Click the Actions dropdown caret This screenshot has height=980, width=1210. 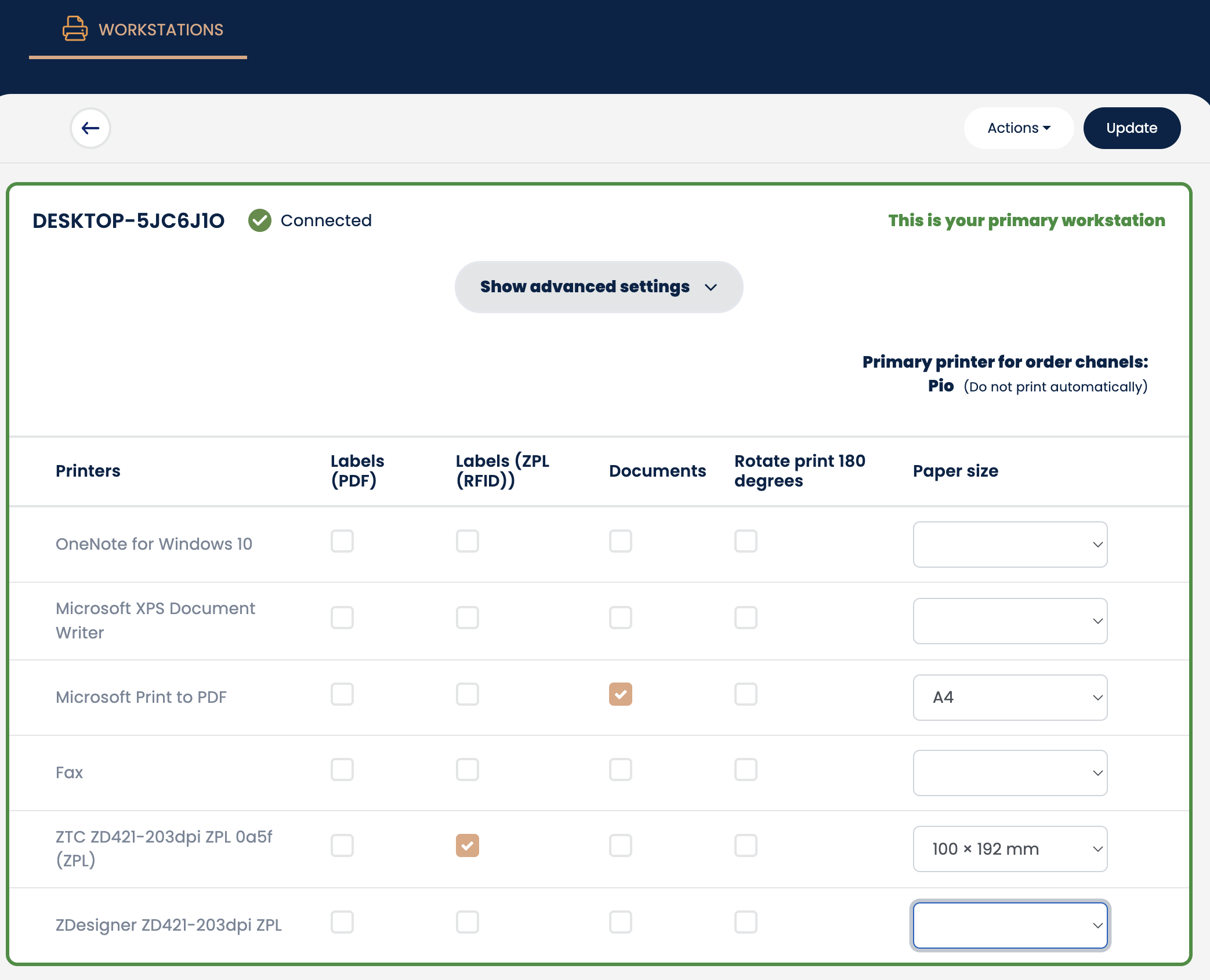click(1047, 128)
